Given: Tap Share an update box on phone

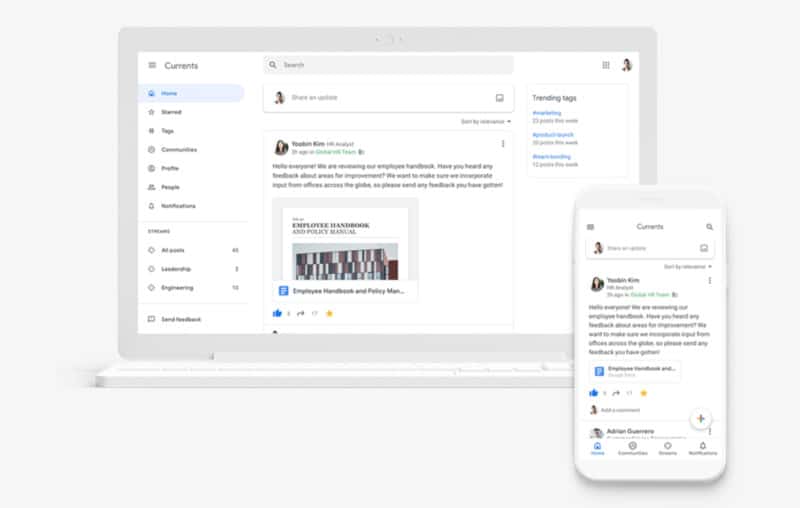Looking at the screenshot, I should pyautogui.click(x=650, y=248).
